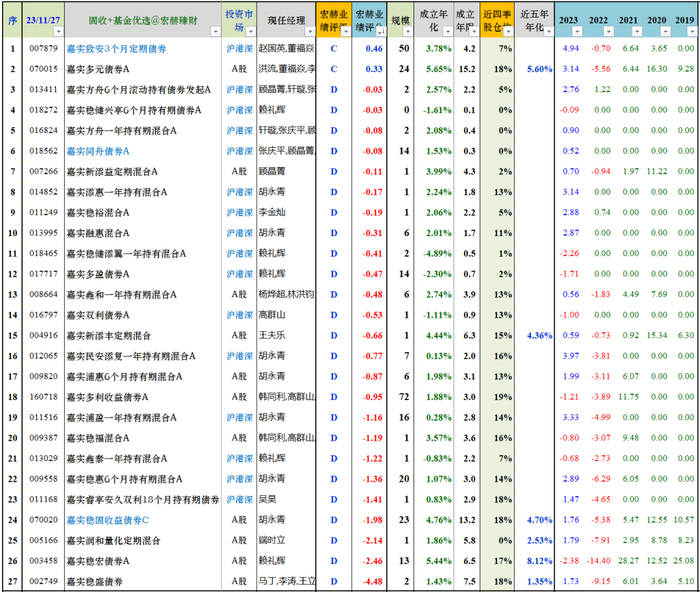This screenshot has width=700, height=592.
Task: Select fund code cell 160718
Action: 44,397
